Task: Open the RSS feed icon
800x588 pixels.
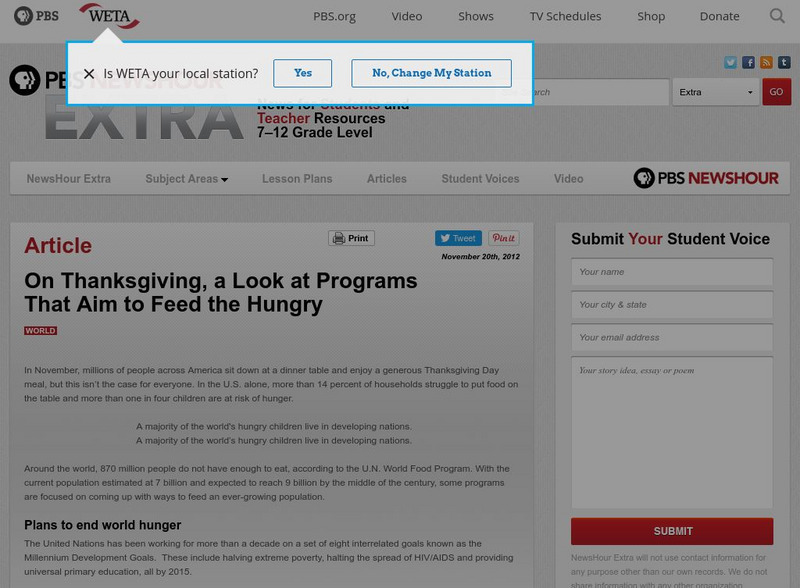Action: click(x=766, y=62)
